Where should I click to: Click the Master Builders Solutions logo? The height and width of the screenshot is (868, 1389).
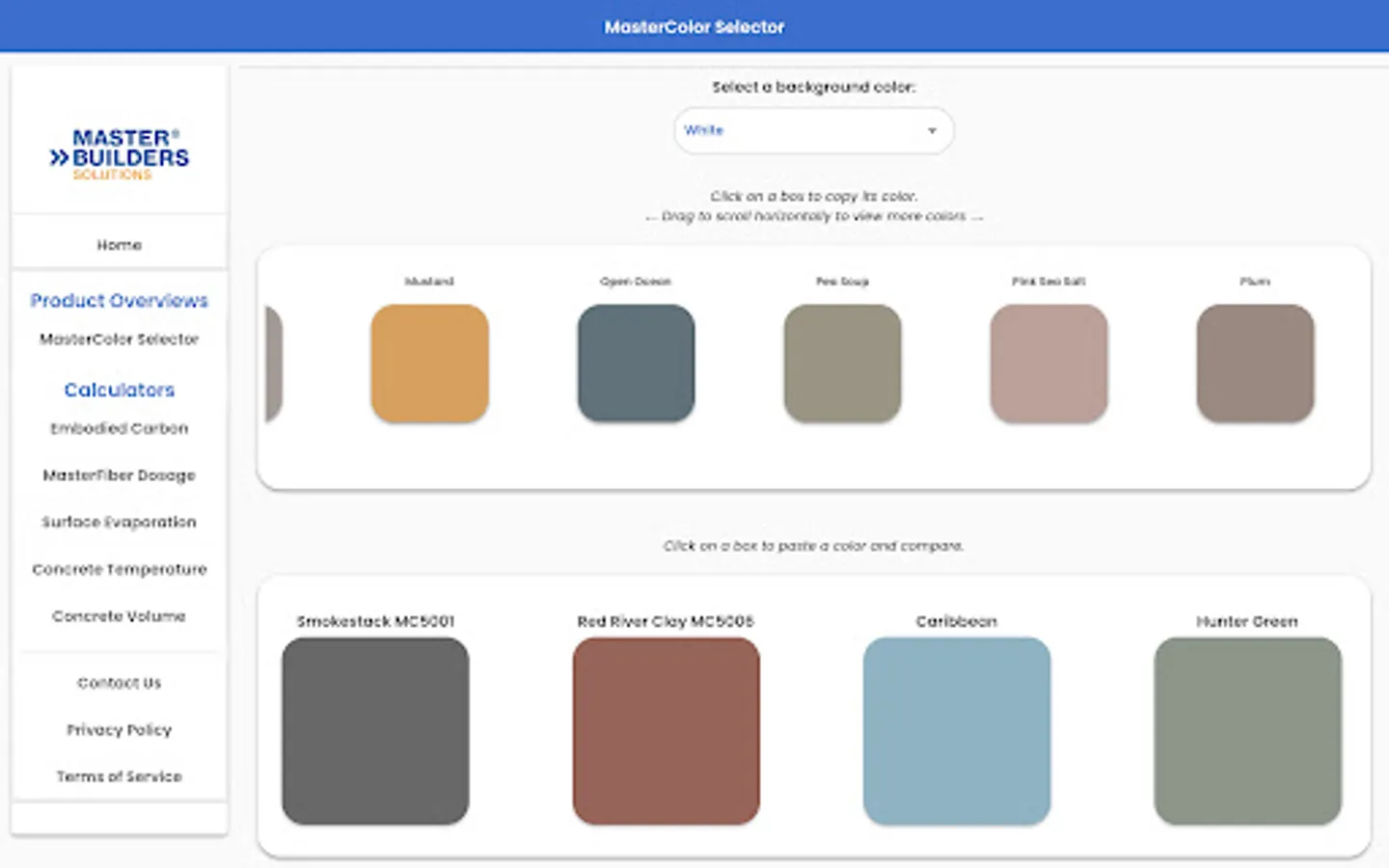tap(120, 154)
